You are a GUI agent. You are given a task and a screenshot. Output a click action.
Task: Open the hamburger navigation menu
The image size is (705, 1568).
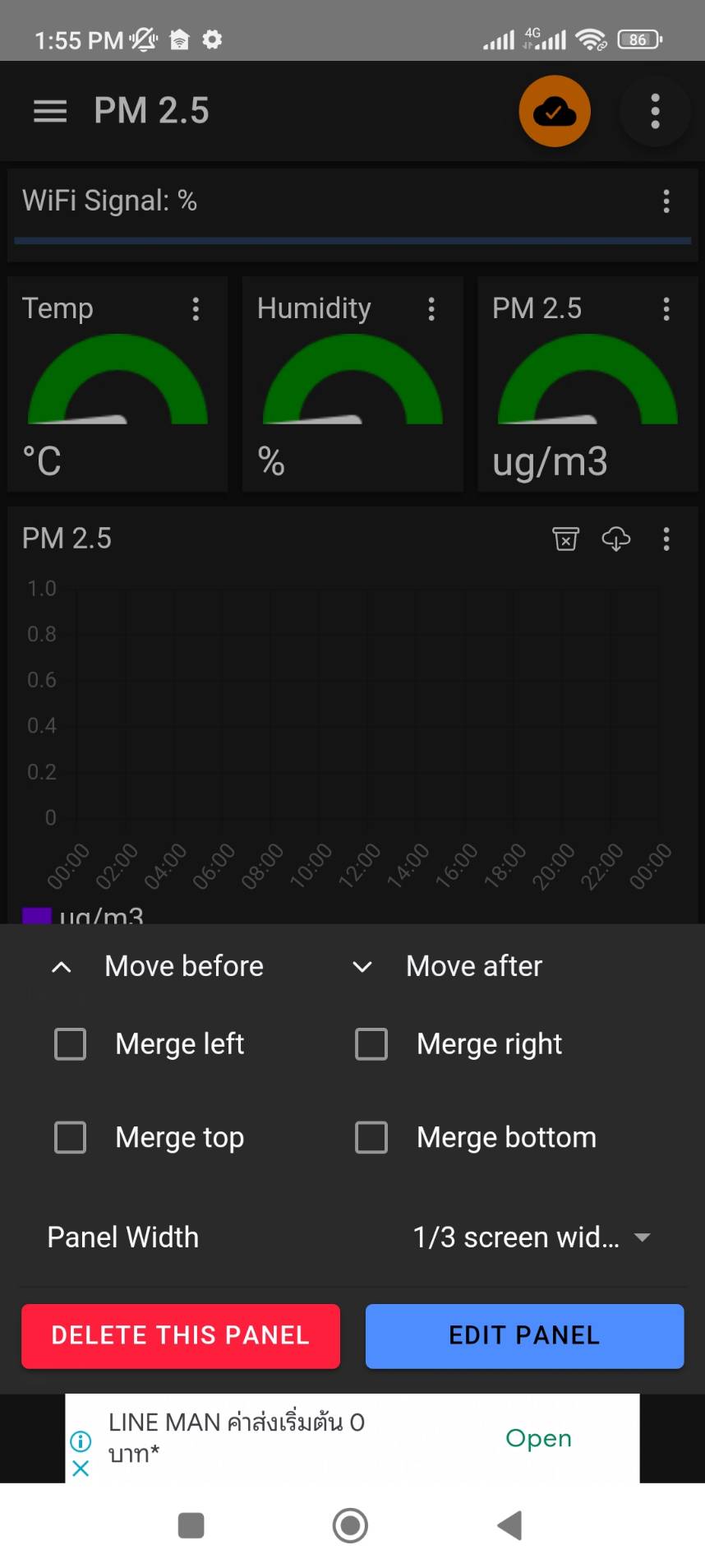pos(50,111)
